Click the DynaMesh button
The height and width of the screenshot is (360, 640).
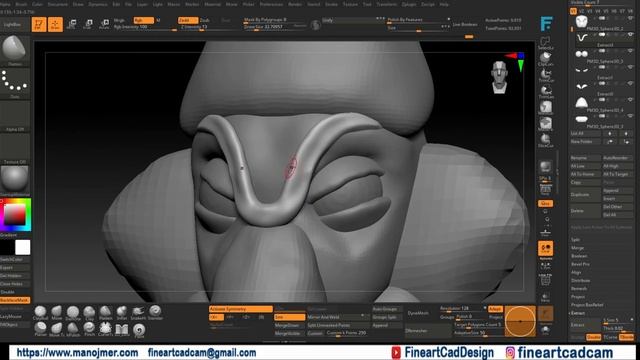pos(418,313)
